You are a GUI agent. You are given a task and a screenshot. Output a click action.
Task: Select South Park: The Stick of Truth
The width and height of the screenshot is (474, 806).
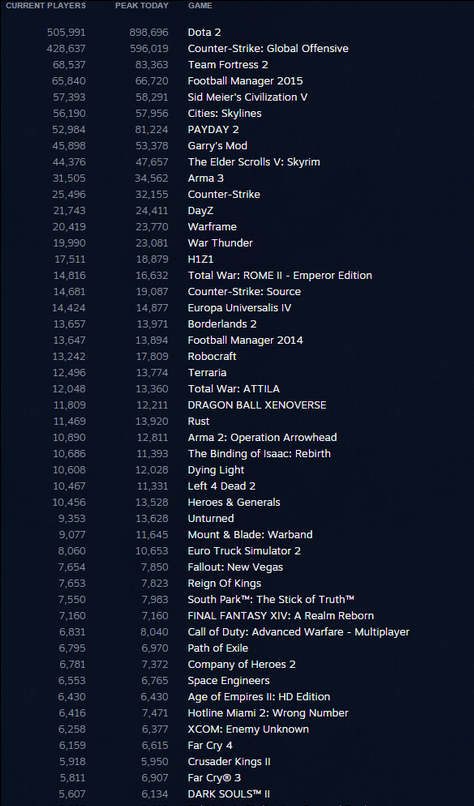[x=271, y=599]
